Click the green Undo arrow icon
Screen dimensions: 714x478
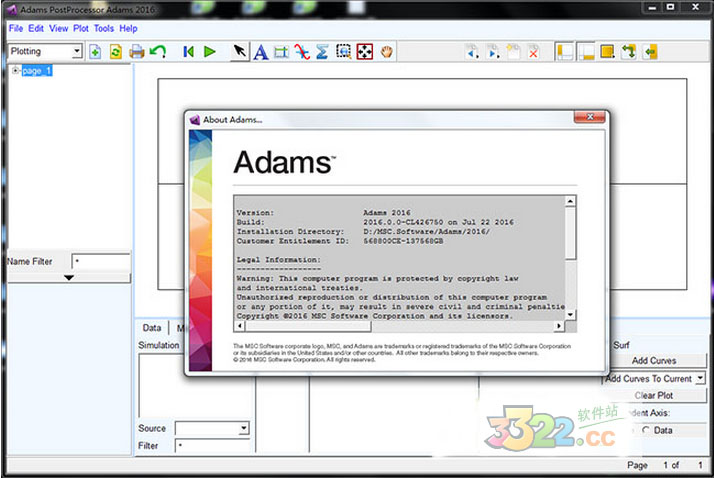tap(158, 51)
